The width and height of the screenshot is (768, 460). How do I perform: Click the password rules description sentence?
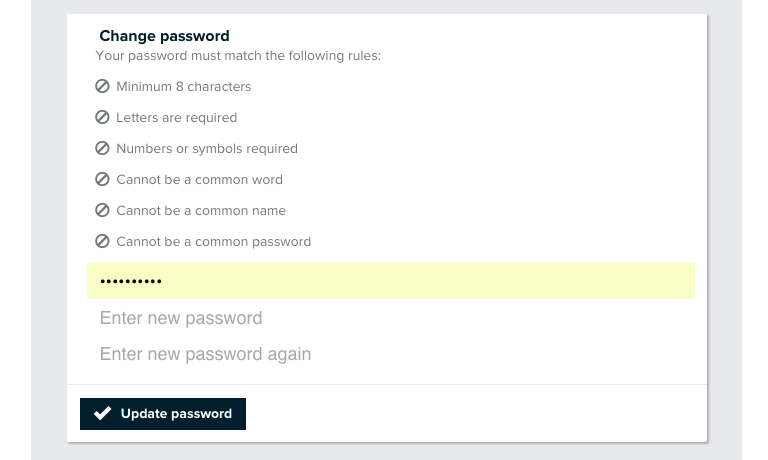pyautogui.click(x=238, y=56)
